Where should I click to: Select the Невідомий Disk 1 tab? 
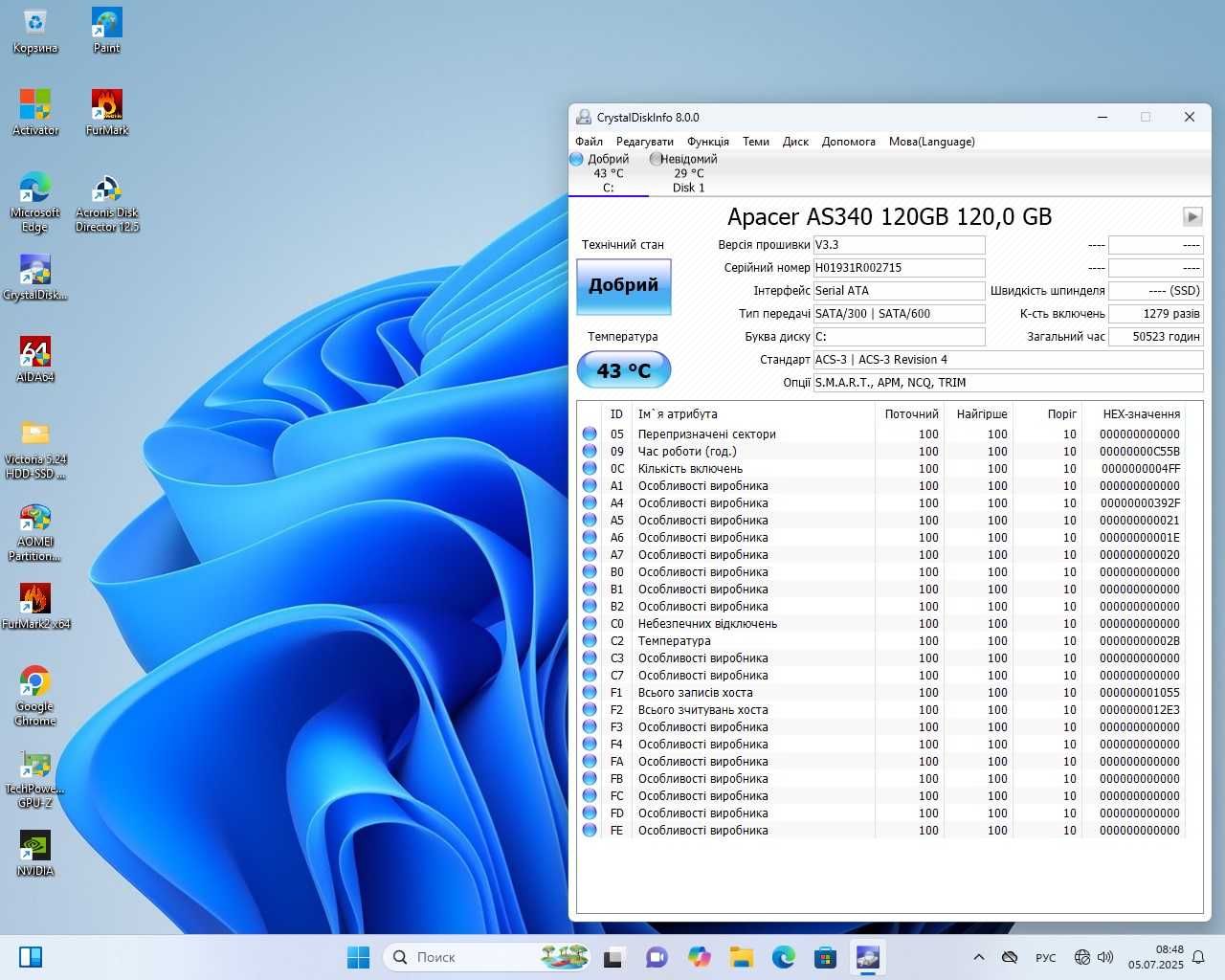tap(688, 173)
